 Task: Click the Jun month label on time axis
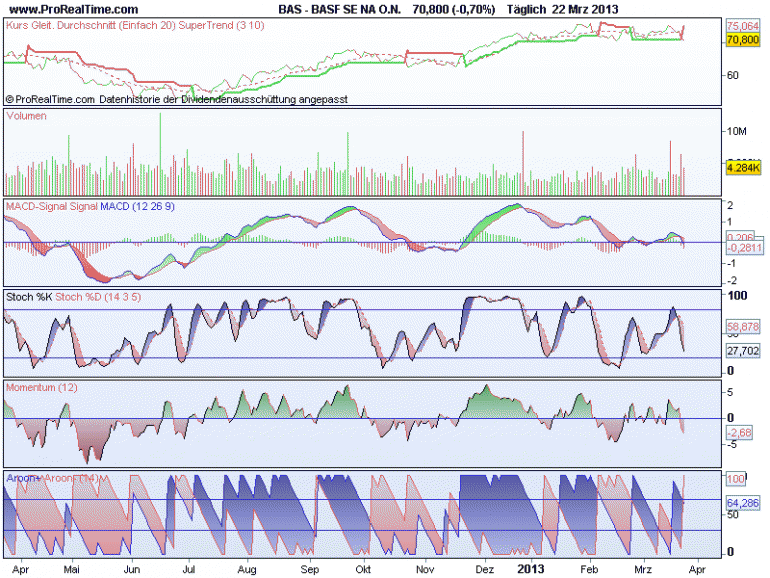coord(132,569)
